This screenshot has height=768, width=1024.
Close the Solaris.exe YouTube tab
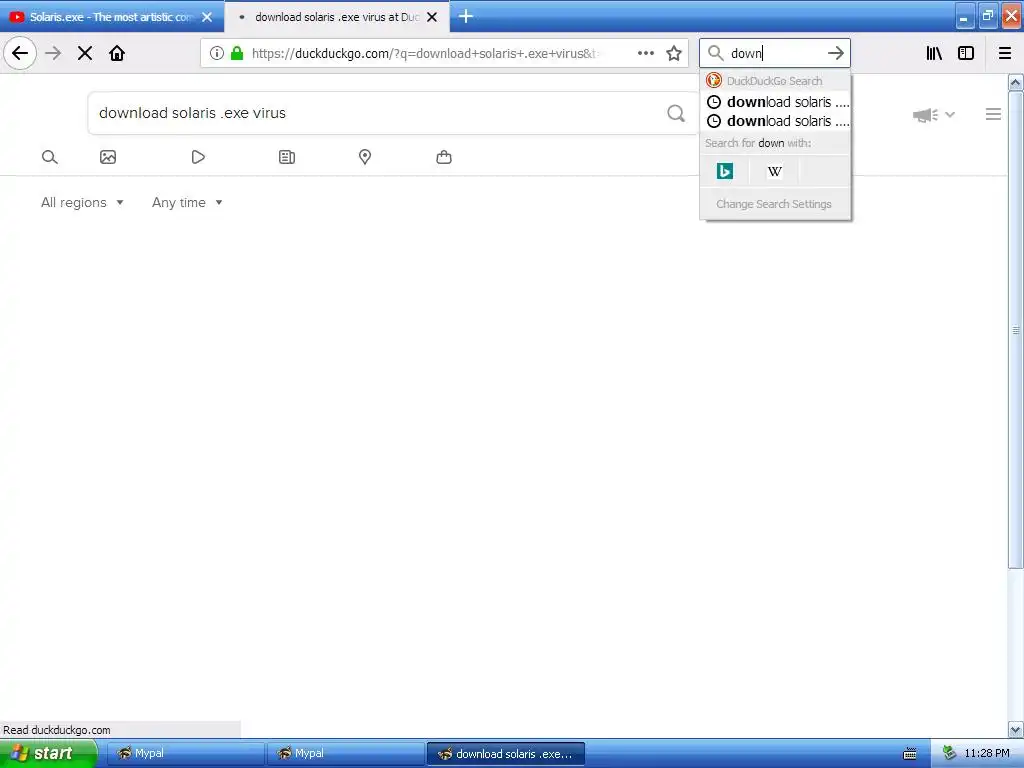click(207, 17)
